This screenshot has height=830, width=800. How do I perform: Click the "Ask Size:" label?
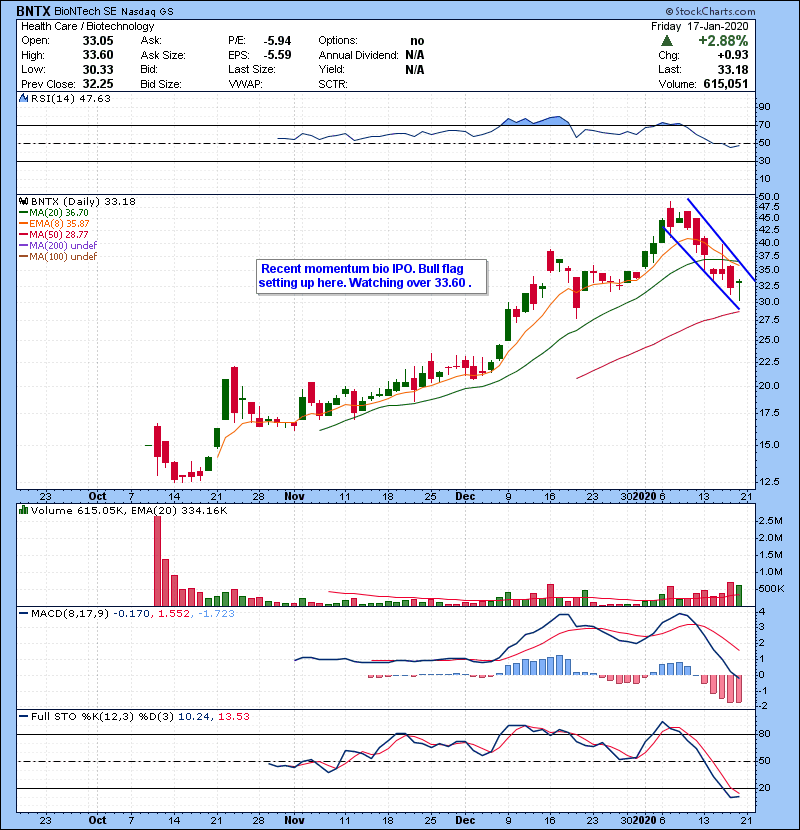pyautogui.click(x=163, y=55)
